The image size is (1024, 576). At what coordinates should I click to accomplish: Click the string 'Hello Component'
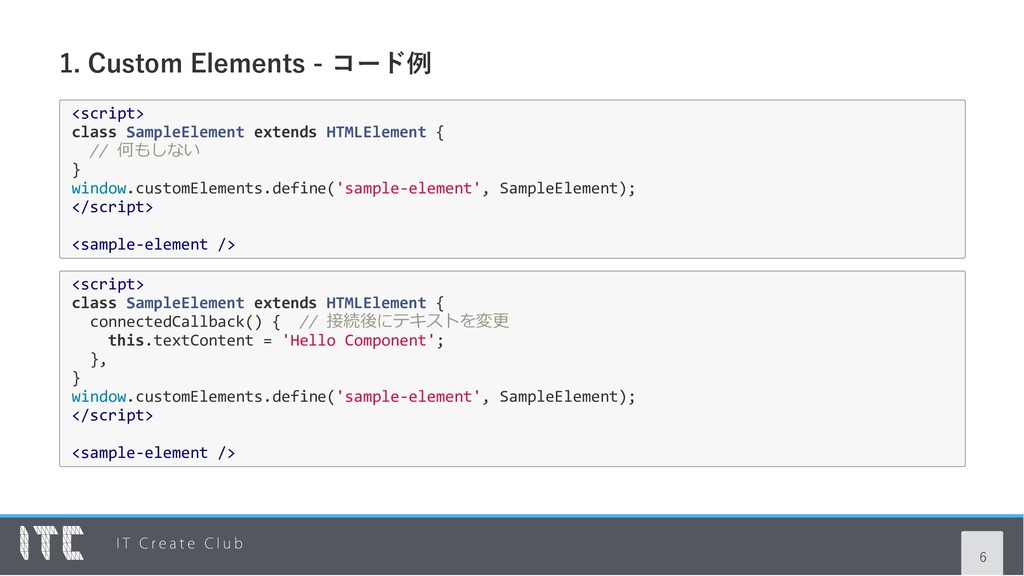(x=358, y=341)
